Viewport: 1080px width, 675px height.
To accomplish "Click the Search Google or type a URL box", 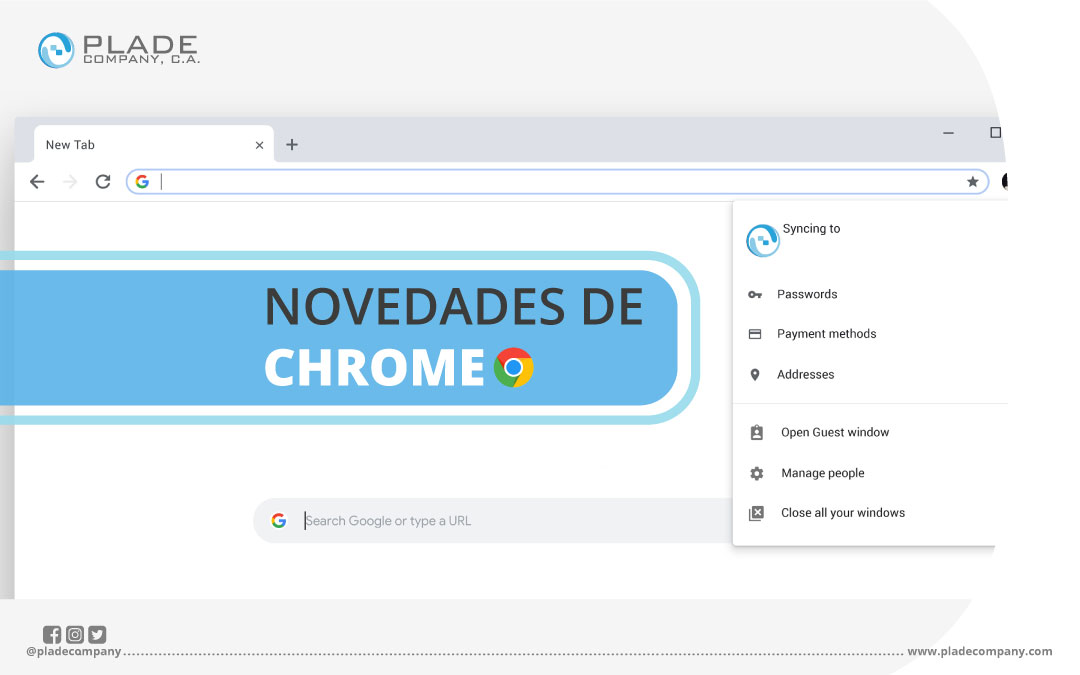I will click(493, 521).
